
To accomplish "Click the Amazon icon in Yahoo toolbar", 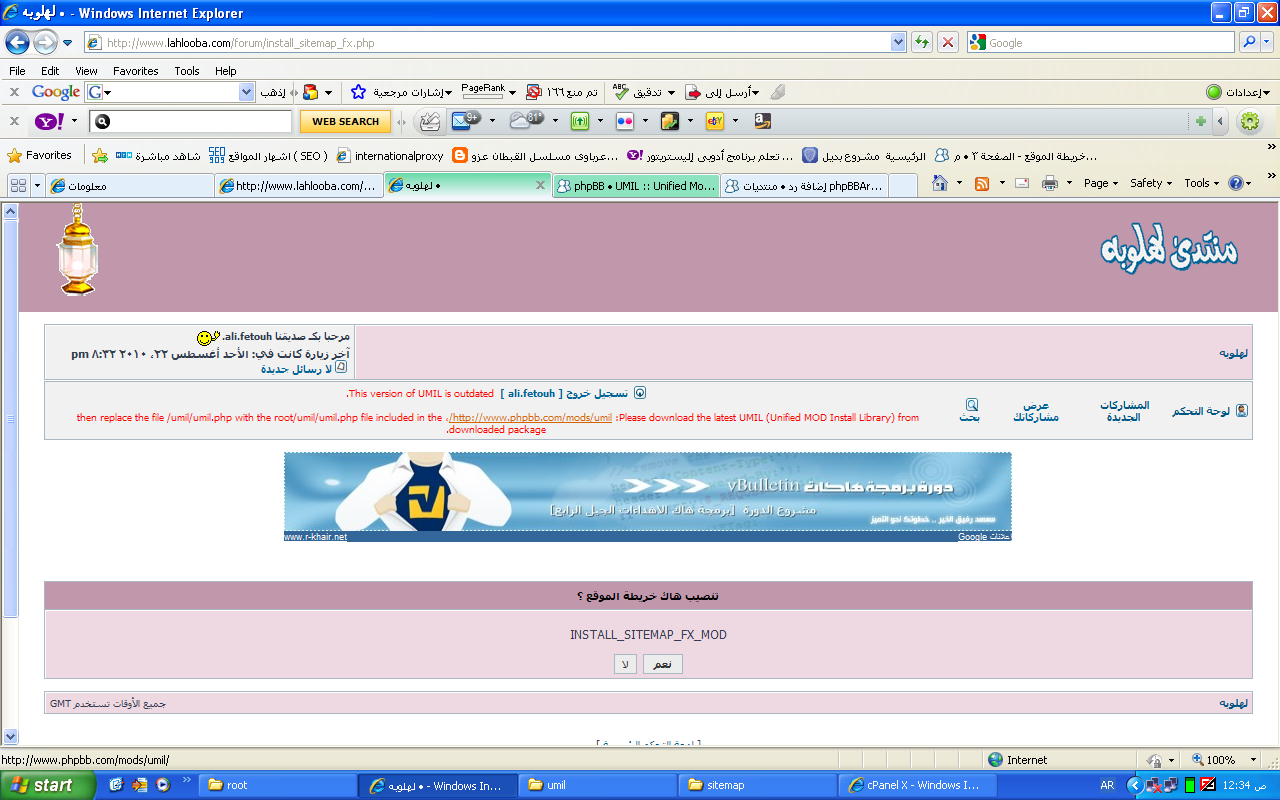I will click(763, 121).
